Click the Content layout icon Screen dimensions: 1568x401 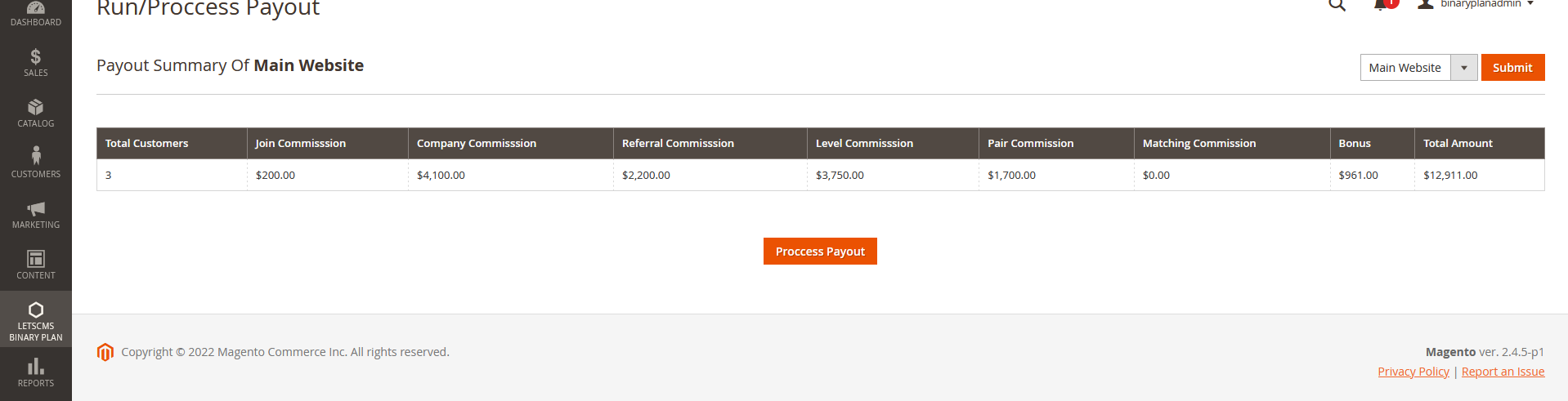pos(35,260)
